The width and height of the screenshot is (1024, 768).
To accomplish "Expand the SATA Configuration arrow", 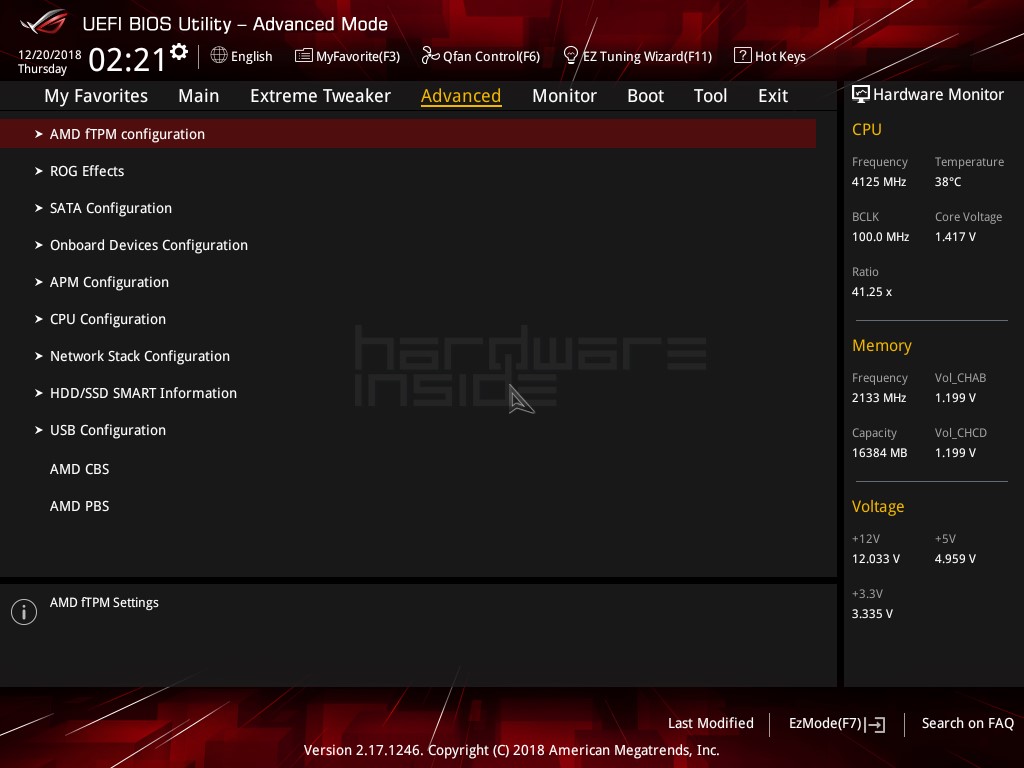I will 39,208.
